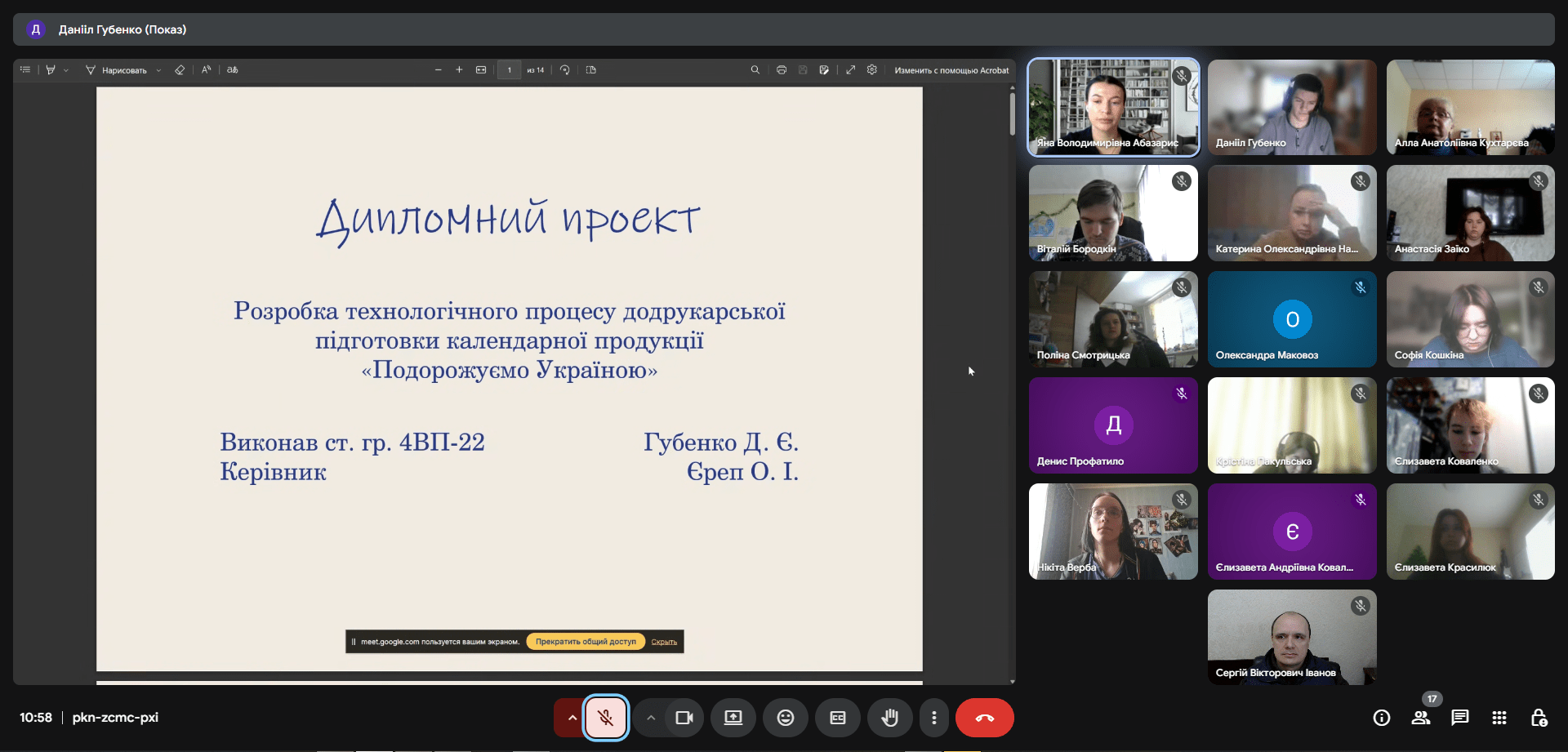Open the in-call chat panel
This screenshot has height=752, width=1568.
pos(1459,718)
